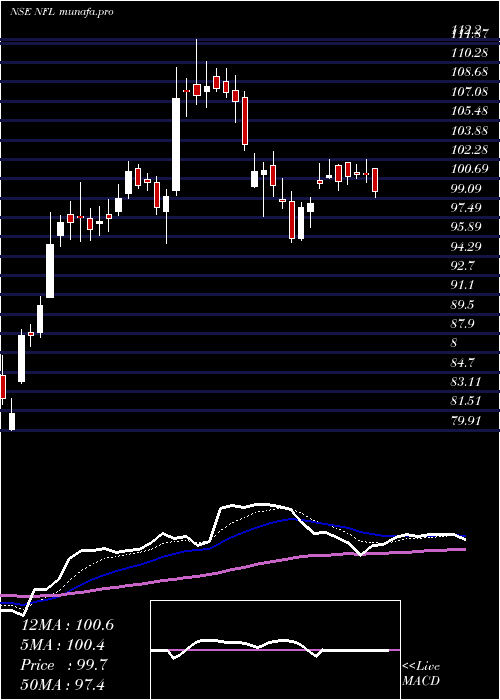This screenshot has height=700, width=500.
Task: Click the 107.08 price level label
Action: 469,92
